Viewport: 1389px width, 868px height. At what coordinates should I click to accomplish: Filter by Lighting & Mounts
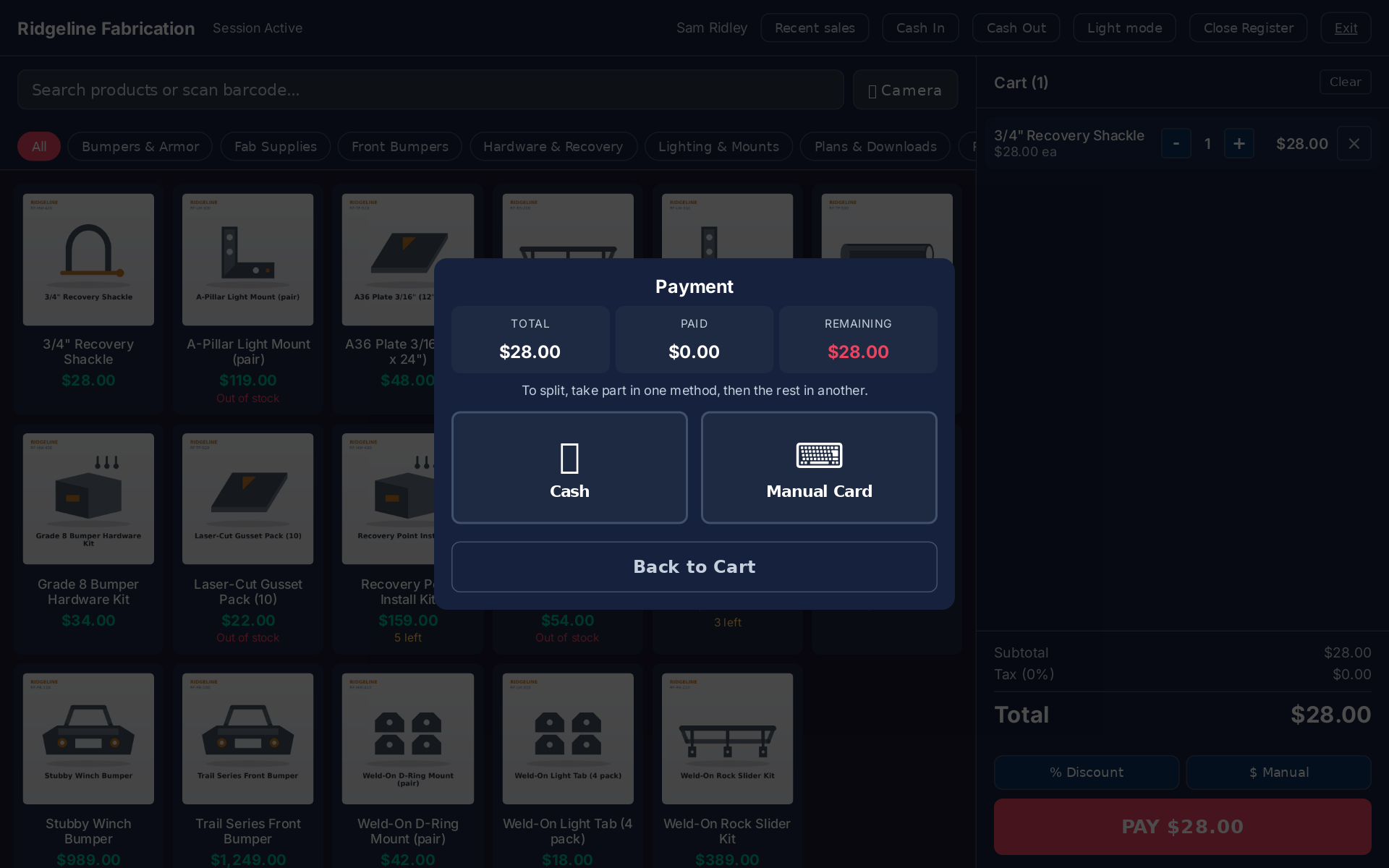click(718, 147)
